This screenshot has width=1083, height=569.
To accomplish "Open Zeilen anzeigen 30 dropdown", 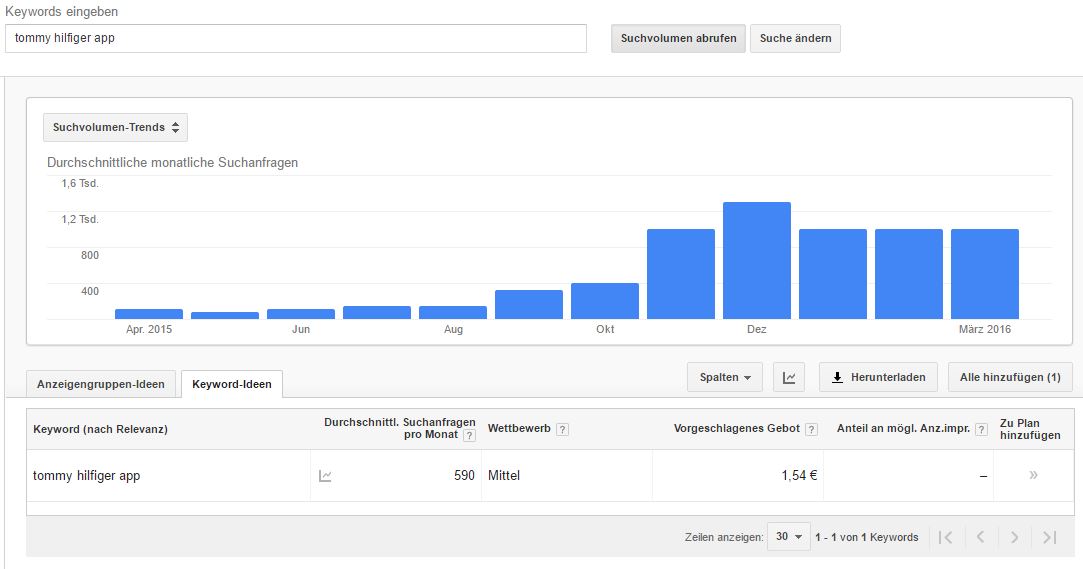I will (788, 537).
